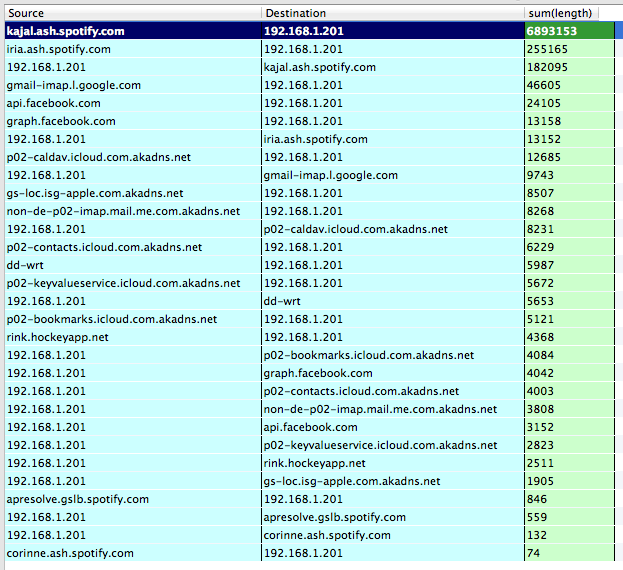Click the 5987 length value

click(540, 265)
